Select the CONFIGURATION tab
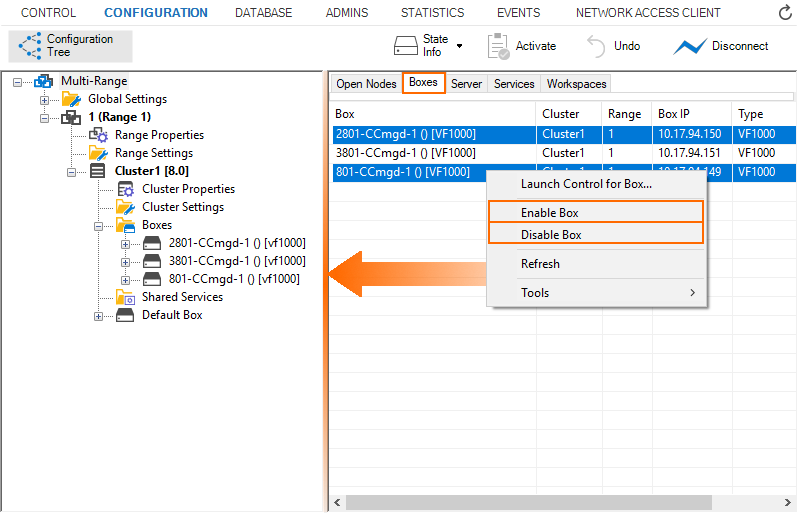797x513 pixels. pos(156,13)
